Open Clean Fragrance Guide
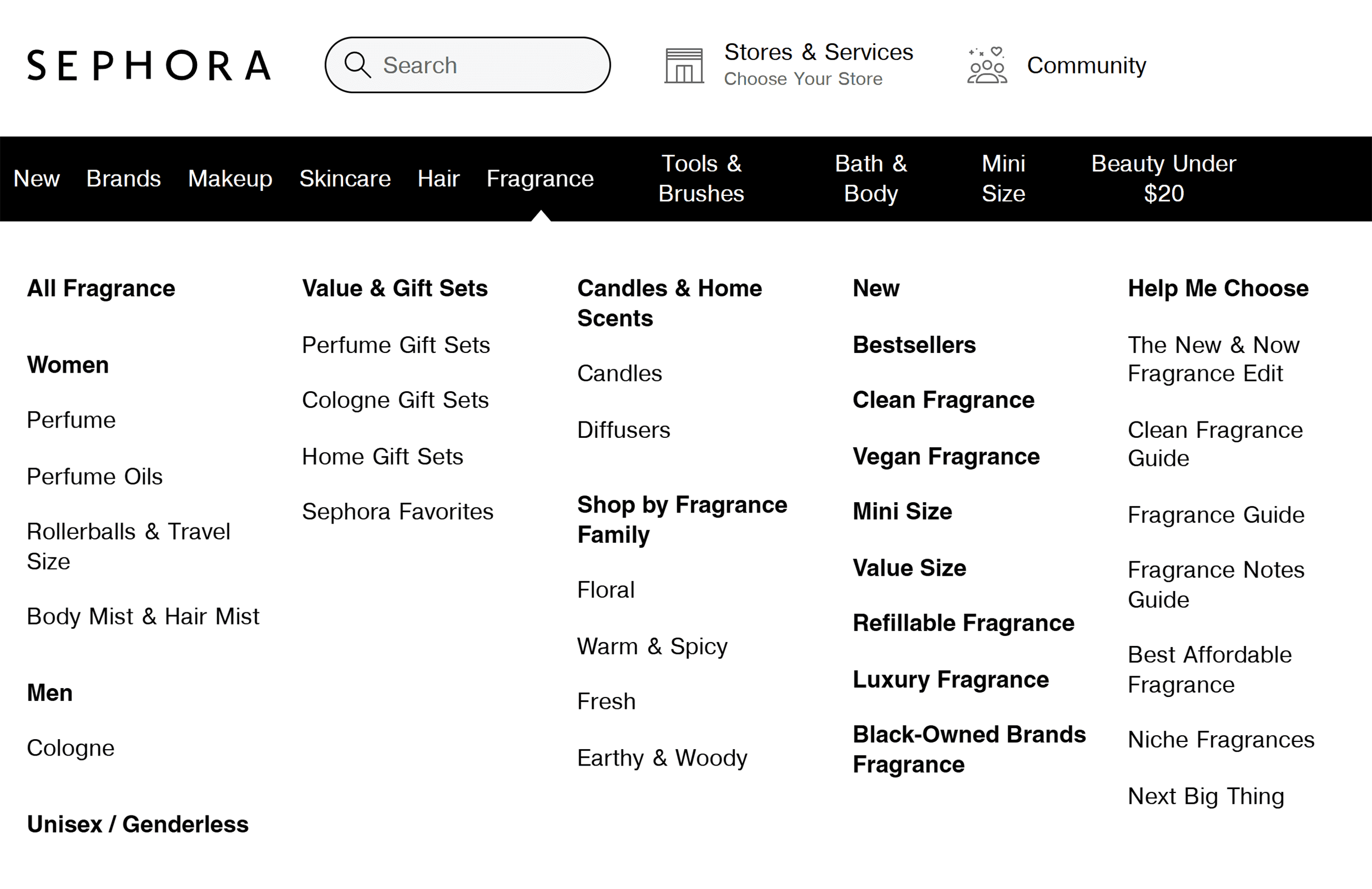 click(1215, 444)
